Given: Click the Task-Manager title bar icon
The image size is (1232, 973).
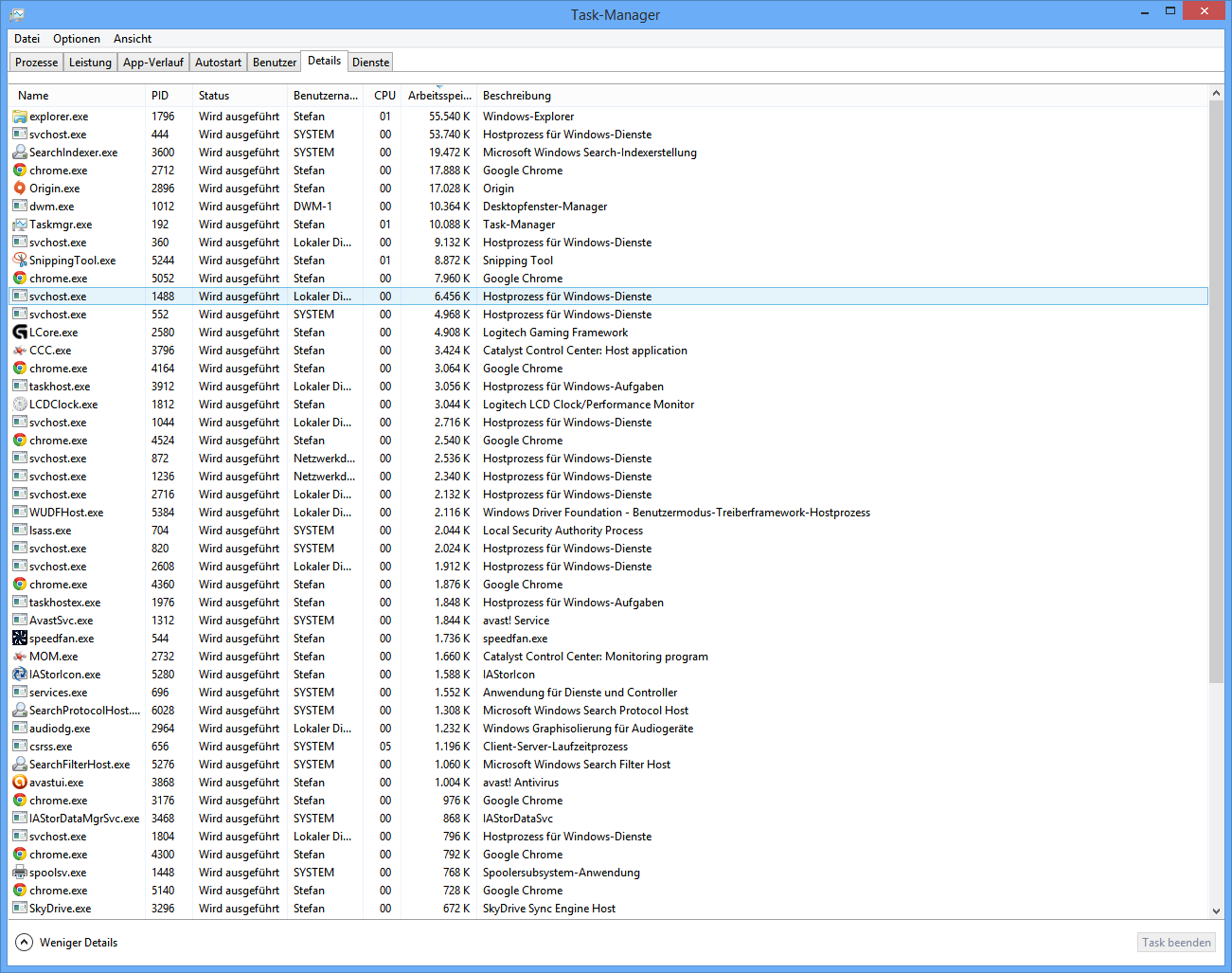Looking at the screenshot, I should pyautogui.click(x=17, y=15).
